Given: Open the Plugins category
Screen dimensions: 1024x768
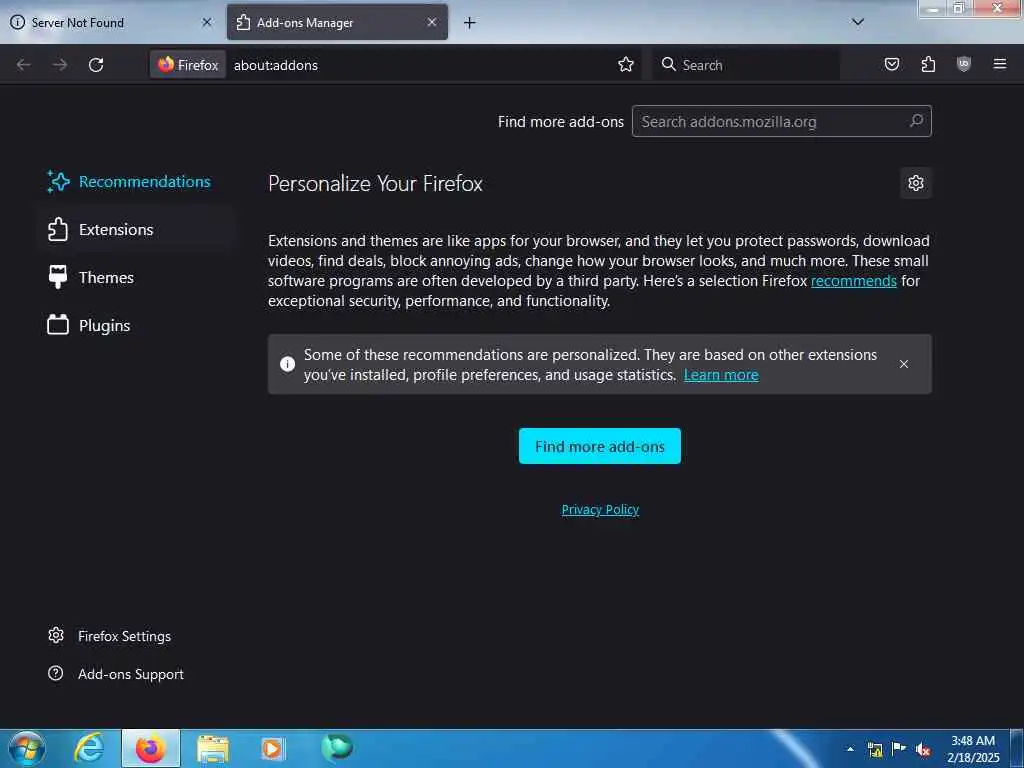Looking at the screenshot, I should [x=135, y=325].
